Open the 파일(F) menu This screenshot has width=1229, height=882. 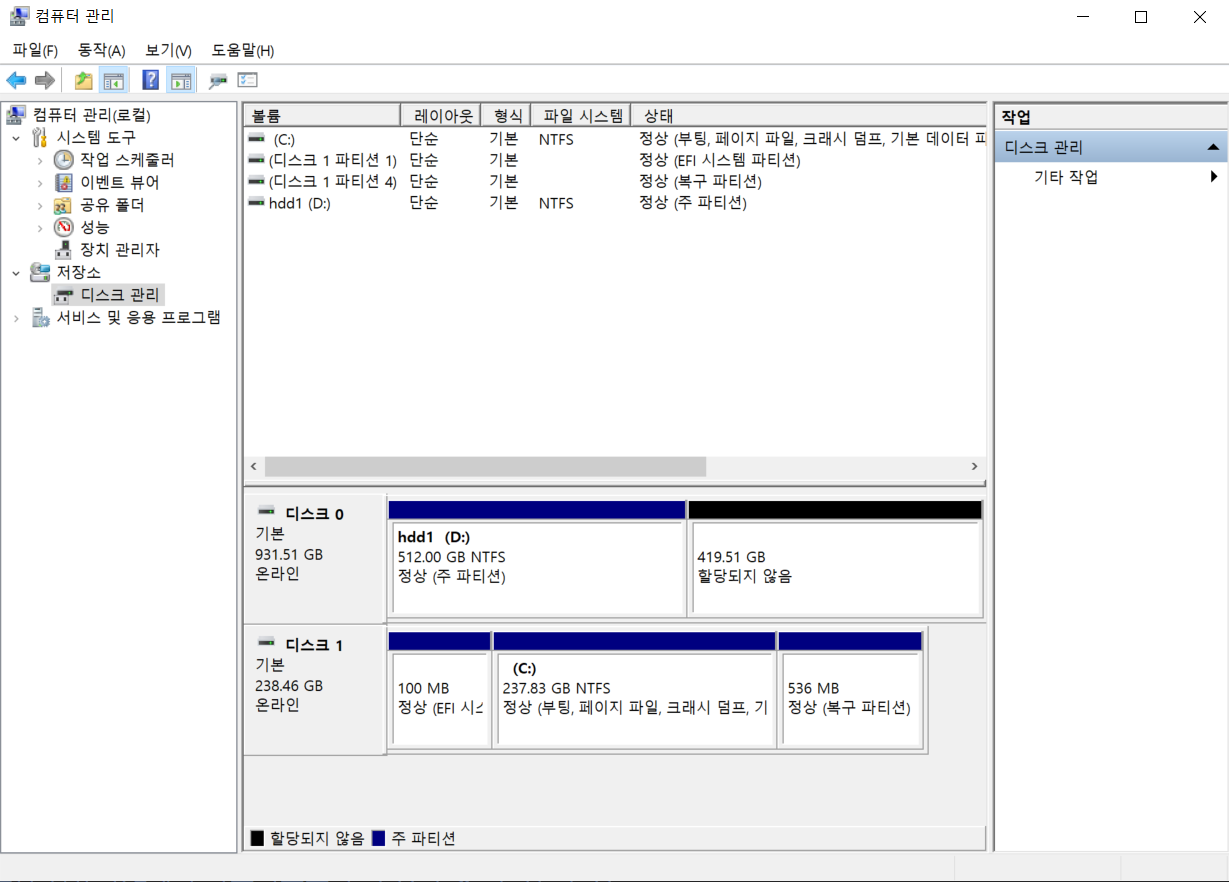[x=35, y=50]
